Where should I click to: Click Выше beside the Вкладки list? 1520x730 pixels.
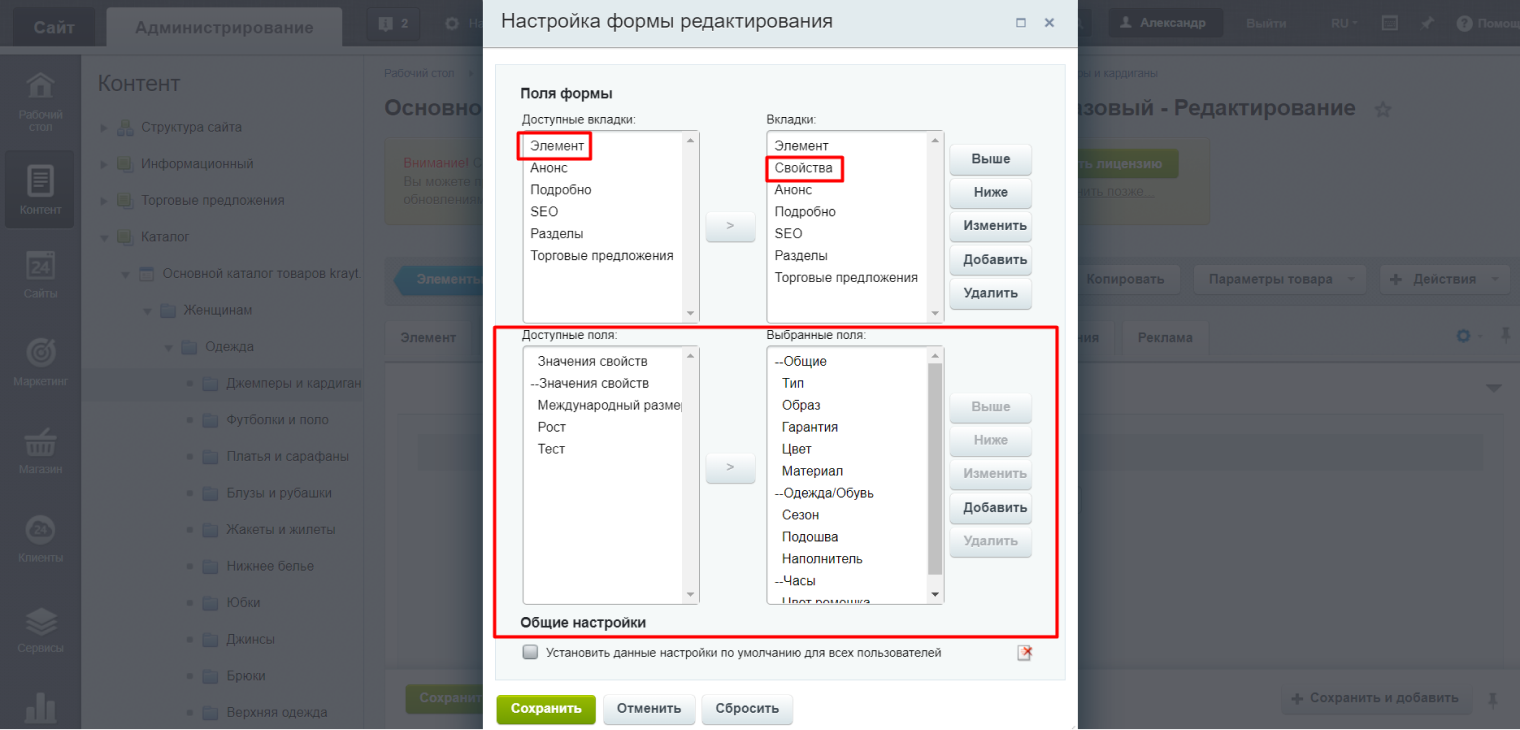(x=991, y=159)
